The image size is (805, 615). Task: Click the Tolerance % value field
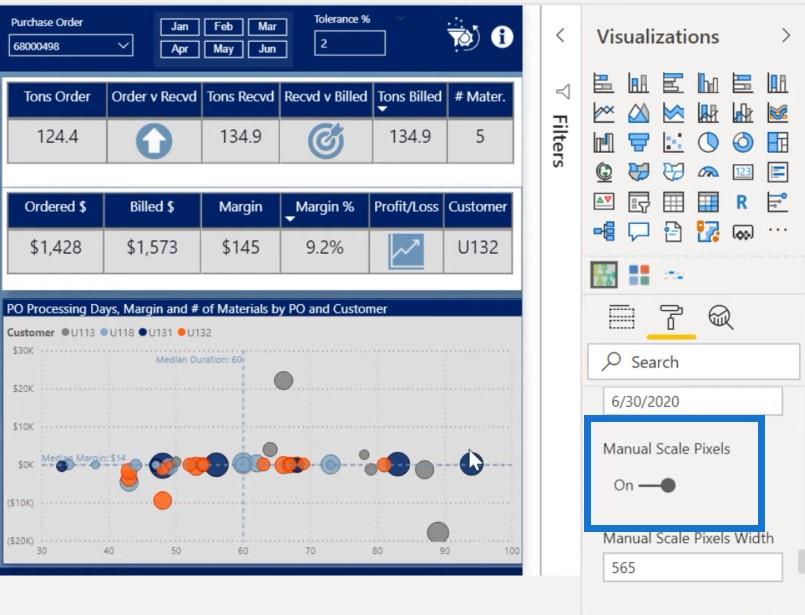coord(350,43)
